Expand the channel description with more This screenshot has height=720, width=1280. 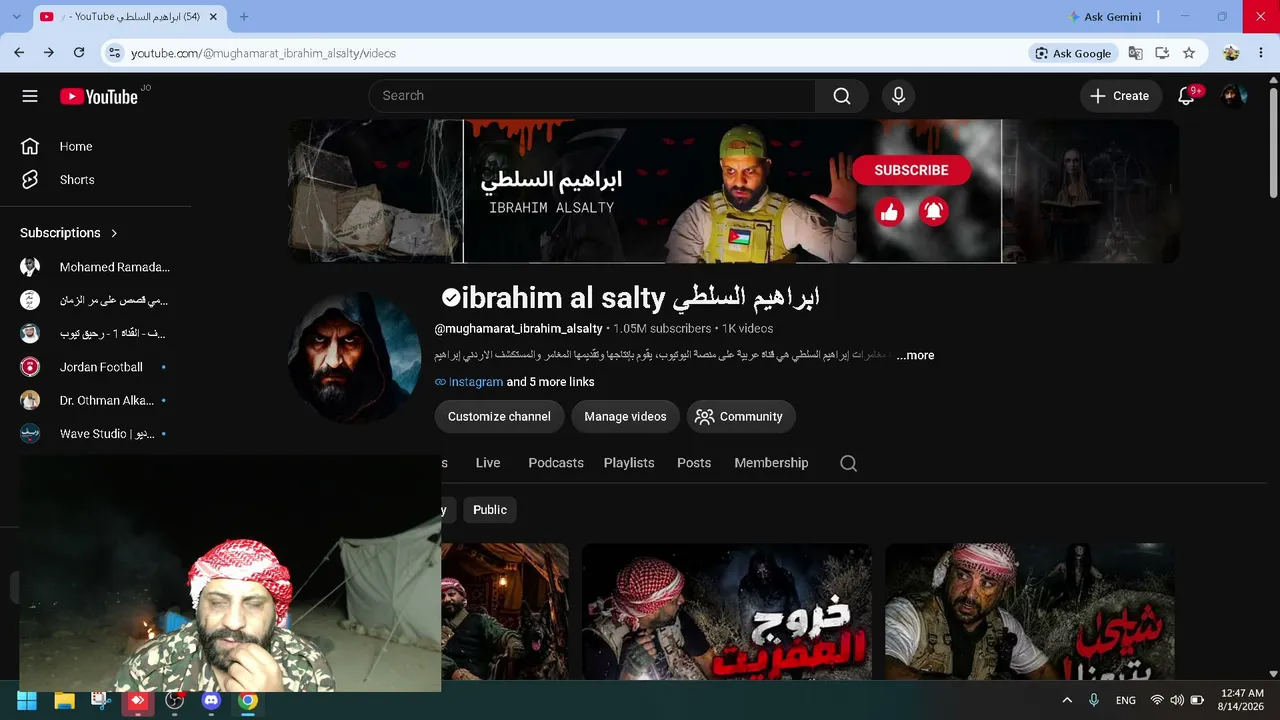[915, 355]
